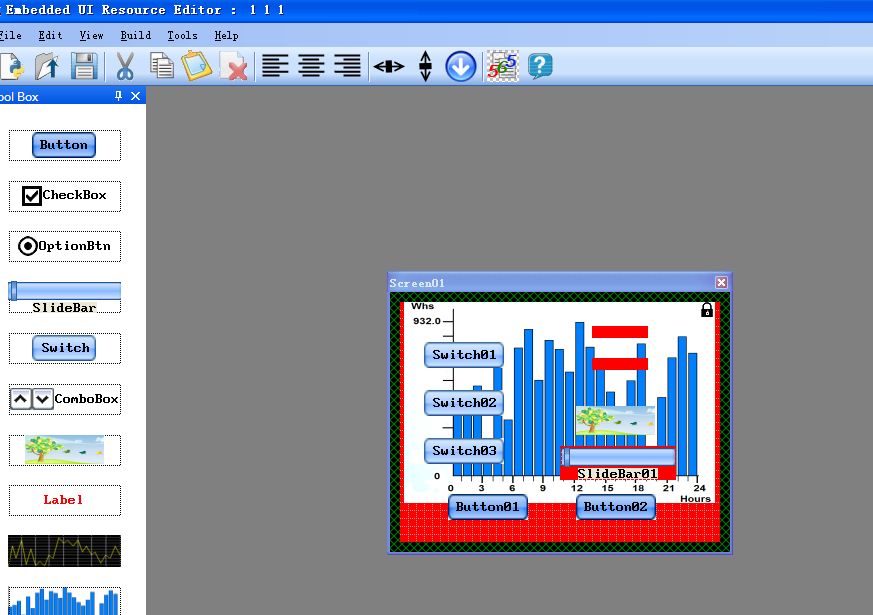Click the SlideBar01 slider on Screen01
This screenshot has width=873, height=615.
click(x=618, y=457)
